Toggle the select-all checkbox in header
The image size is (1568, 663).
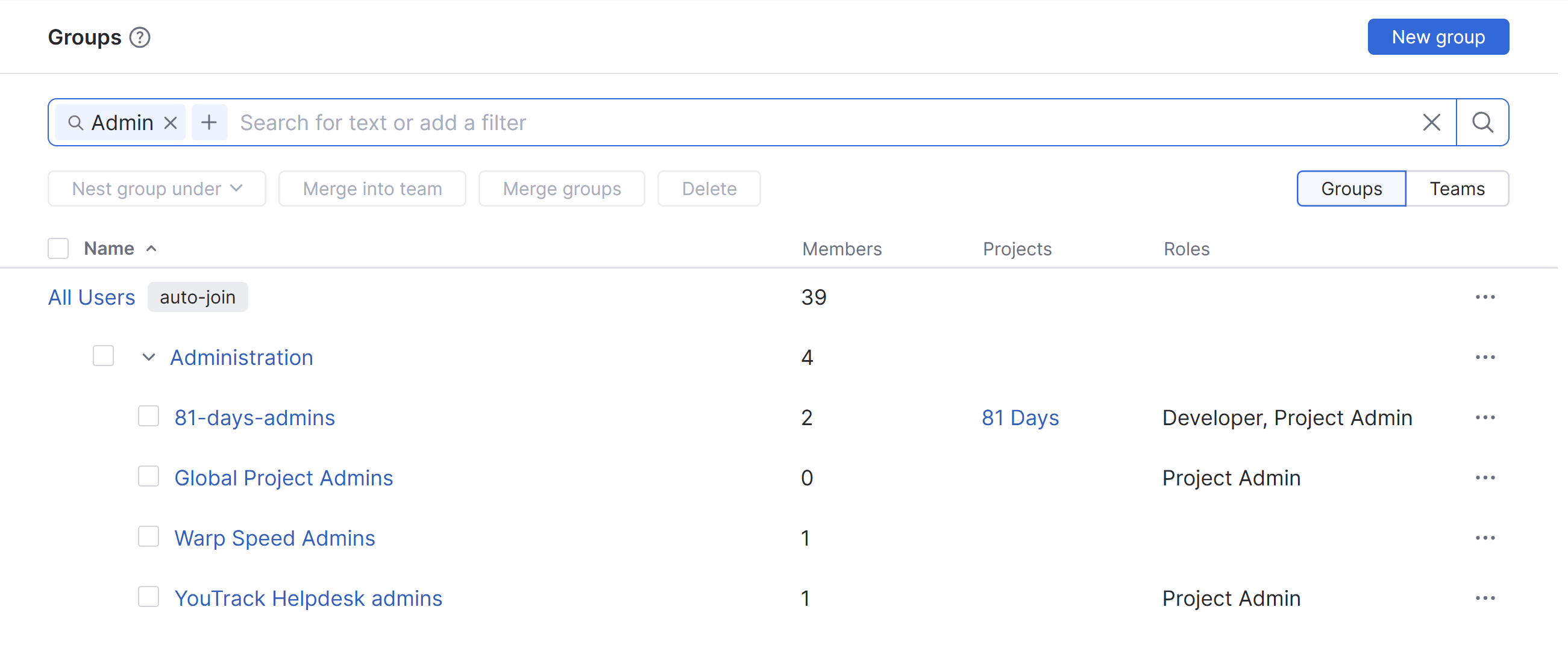58,249
